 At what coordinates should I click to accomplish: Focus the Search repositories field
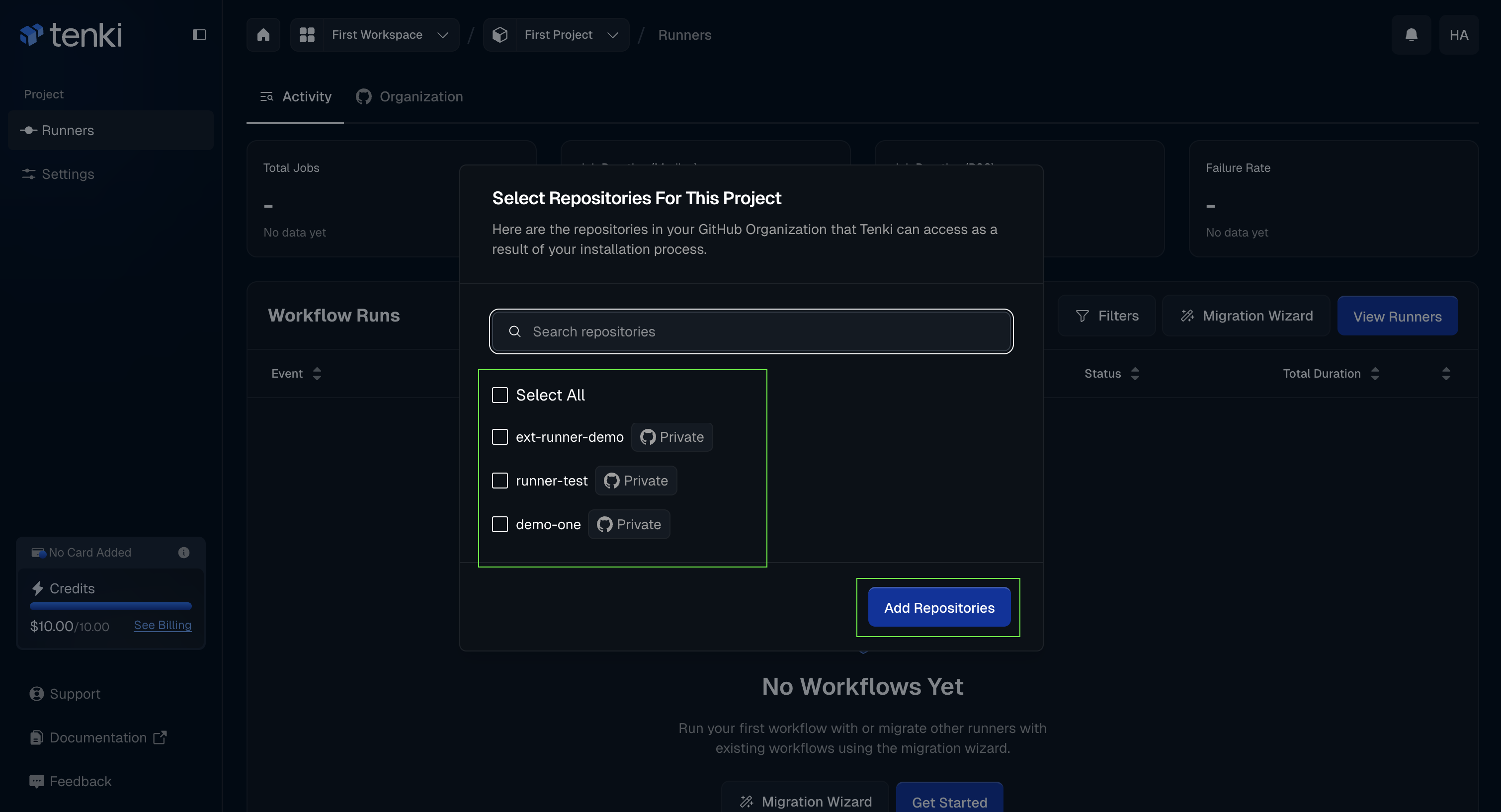pyautogui.click(x=751, y=331)
